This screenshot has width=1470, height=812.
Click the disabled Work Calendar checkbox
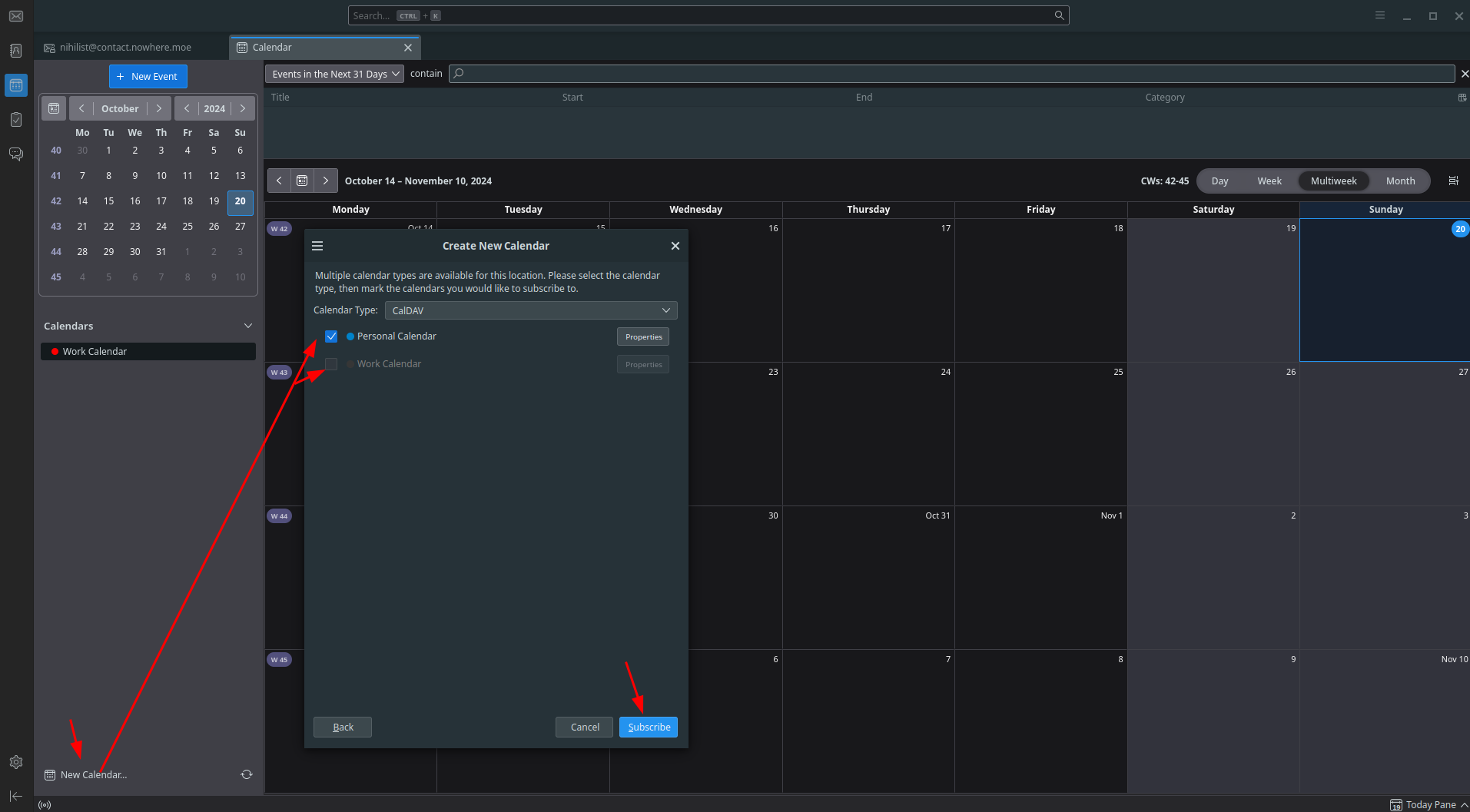pos(331,364)
